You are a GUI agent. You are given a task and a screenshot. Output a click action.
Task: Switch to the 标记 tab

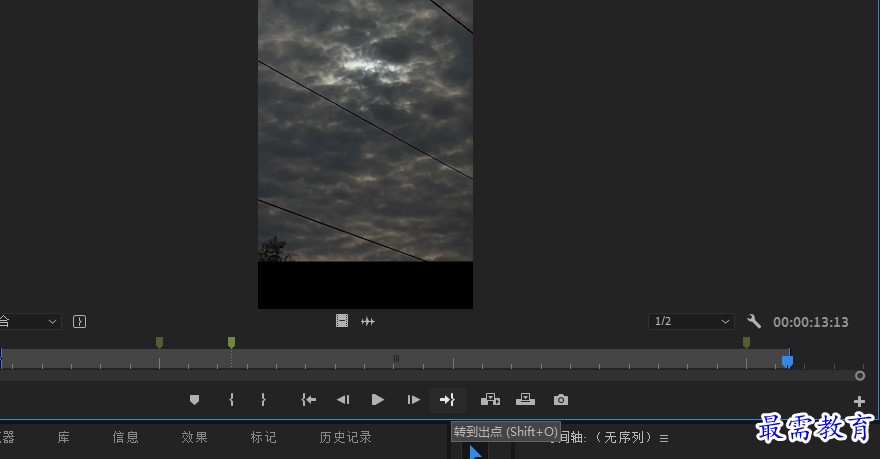point(263,437)
